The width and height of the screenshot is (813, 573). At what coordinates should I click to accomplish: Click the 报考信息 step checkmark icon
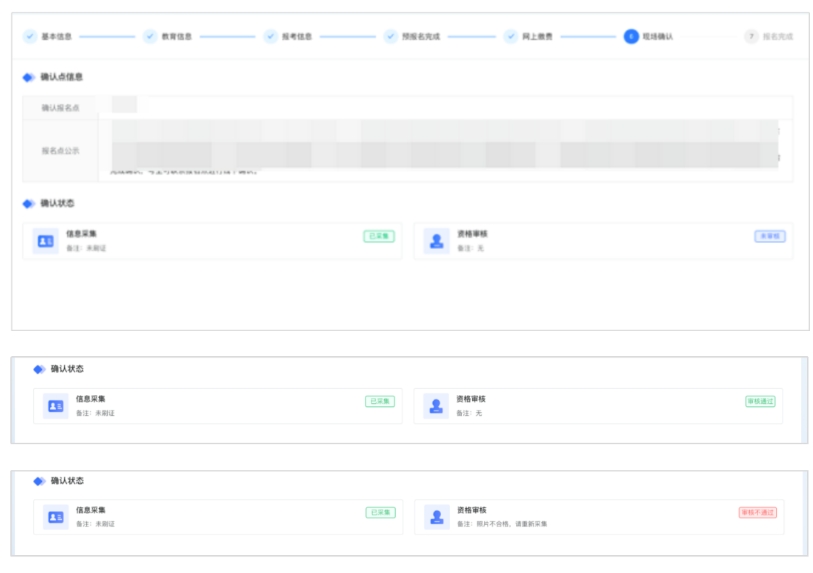(271, 36)
